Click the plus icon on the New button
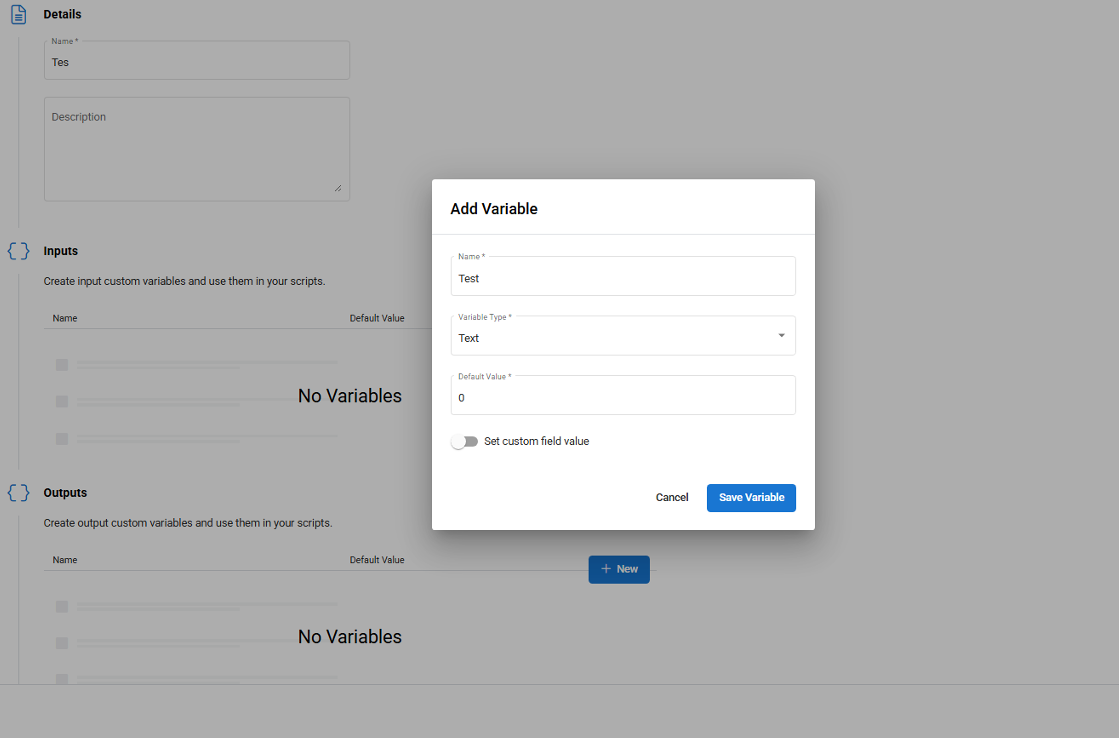1119x738 pixels. point(606,569)
